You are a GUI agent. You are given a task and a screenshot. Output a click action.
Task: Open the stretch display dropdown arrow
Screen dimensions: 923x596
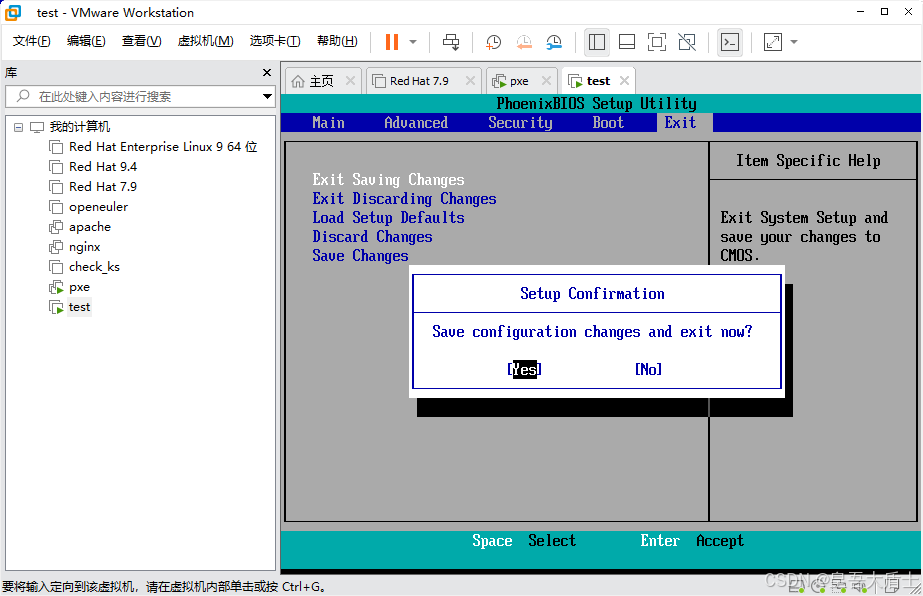point(794,42)
